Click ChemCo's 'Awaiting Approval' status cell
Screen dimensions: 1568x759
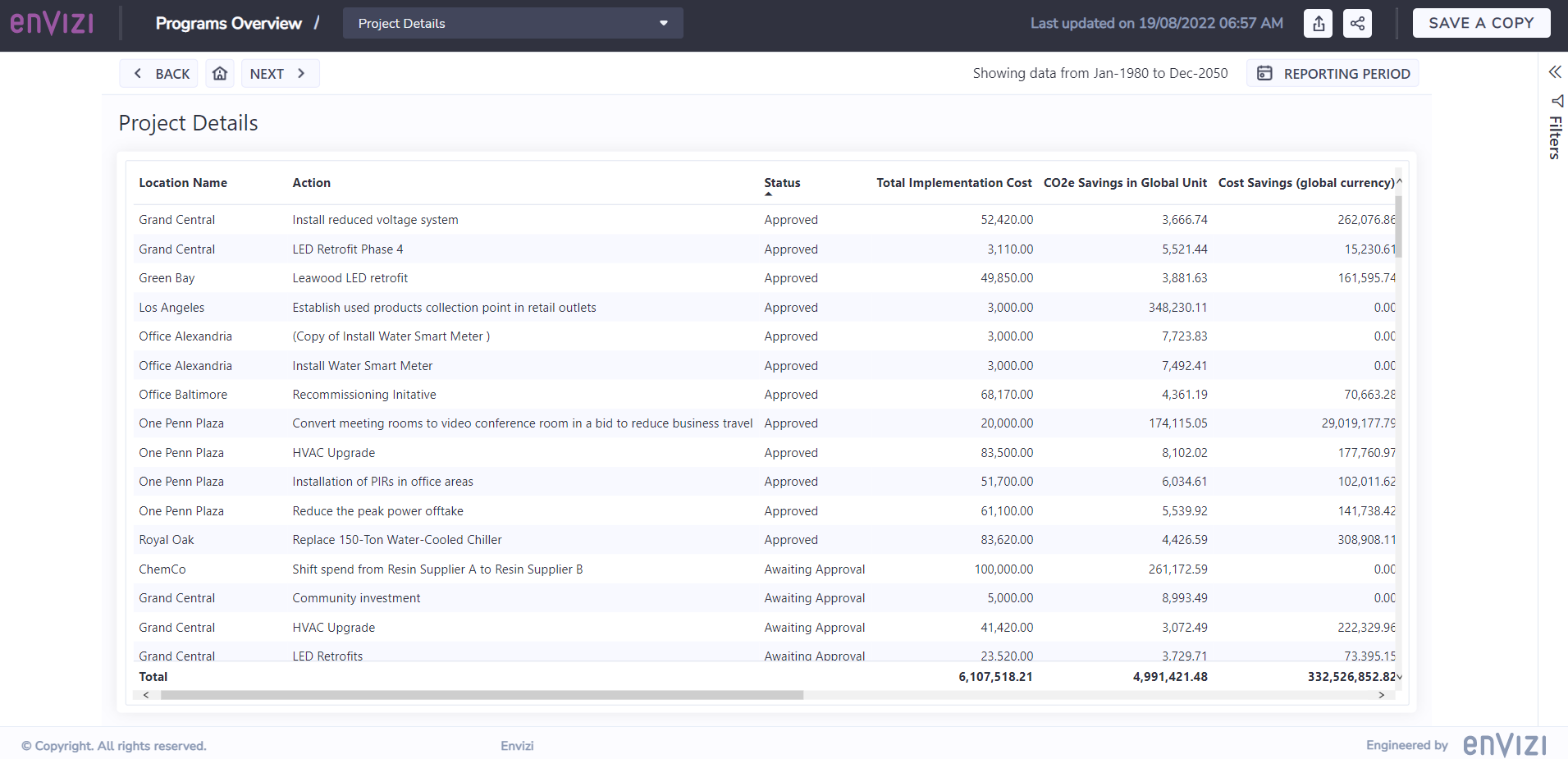815,569
